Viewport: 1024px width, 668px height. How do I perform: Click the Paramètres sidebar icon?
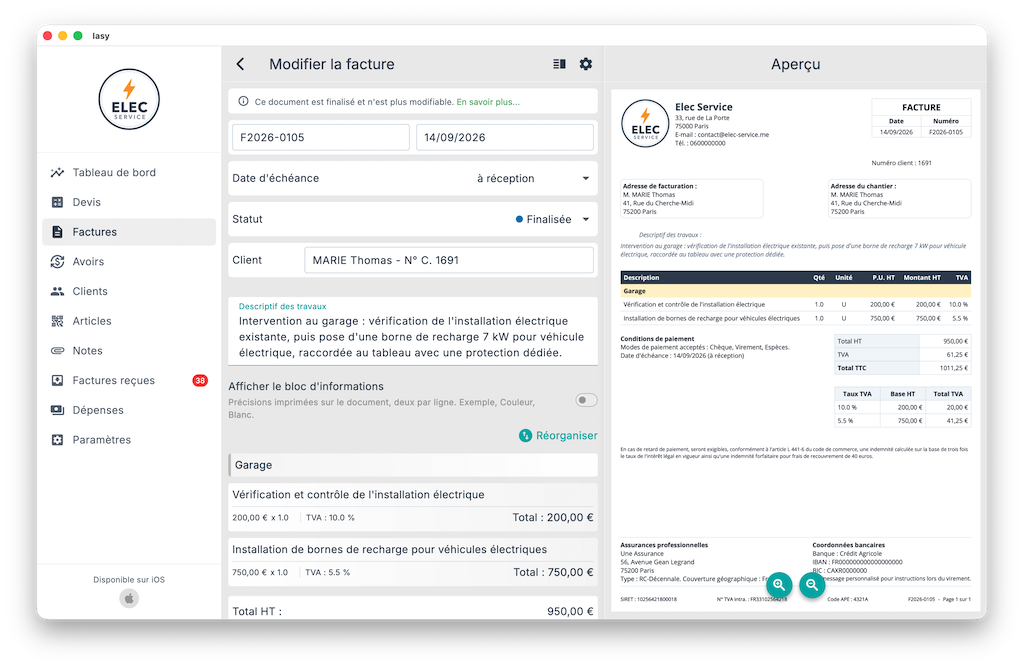[x=57, y=440]
